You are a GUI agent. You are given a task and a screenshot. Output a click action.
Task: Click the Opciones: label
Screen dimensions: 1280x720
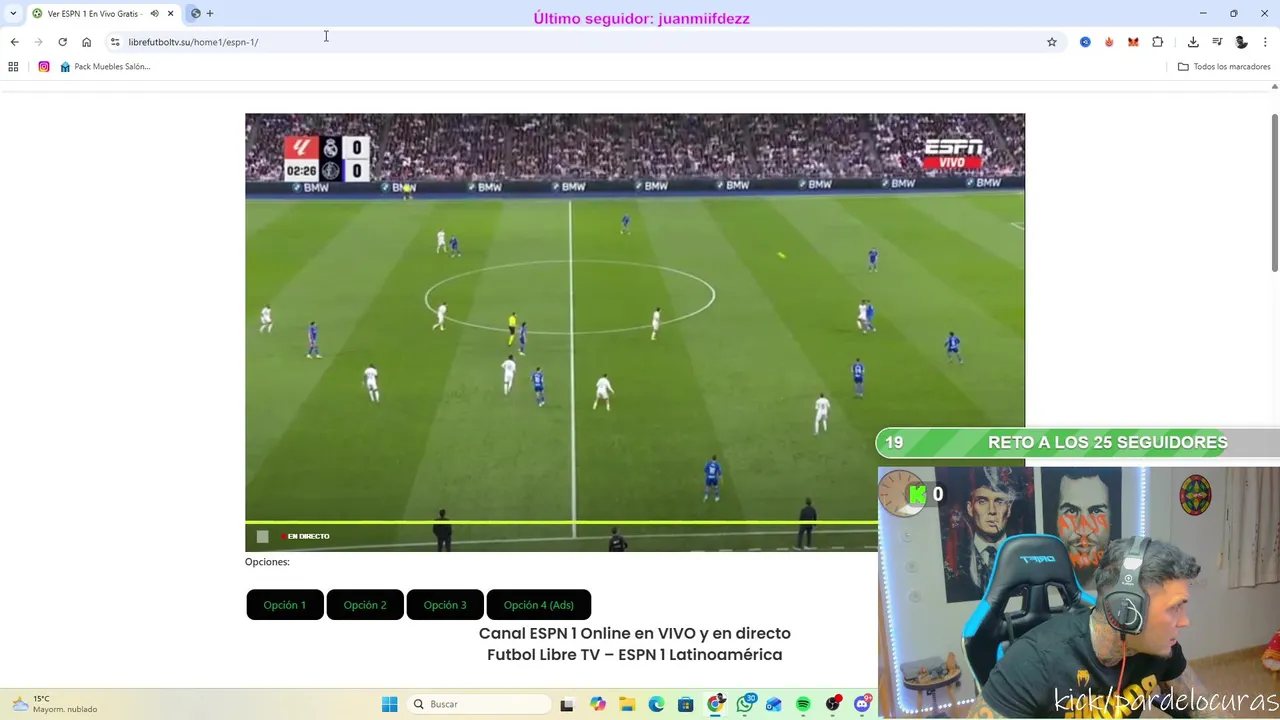point(267,562)
